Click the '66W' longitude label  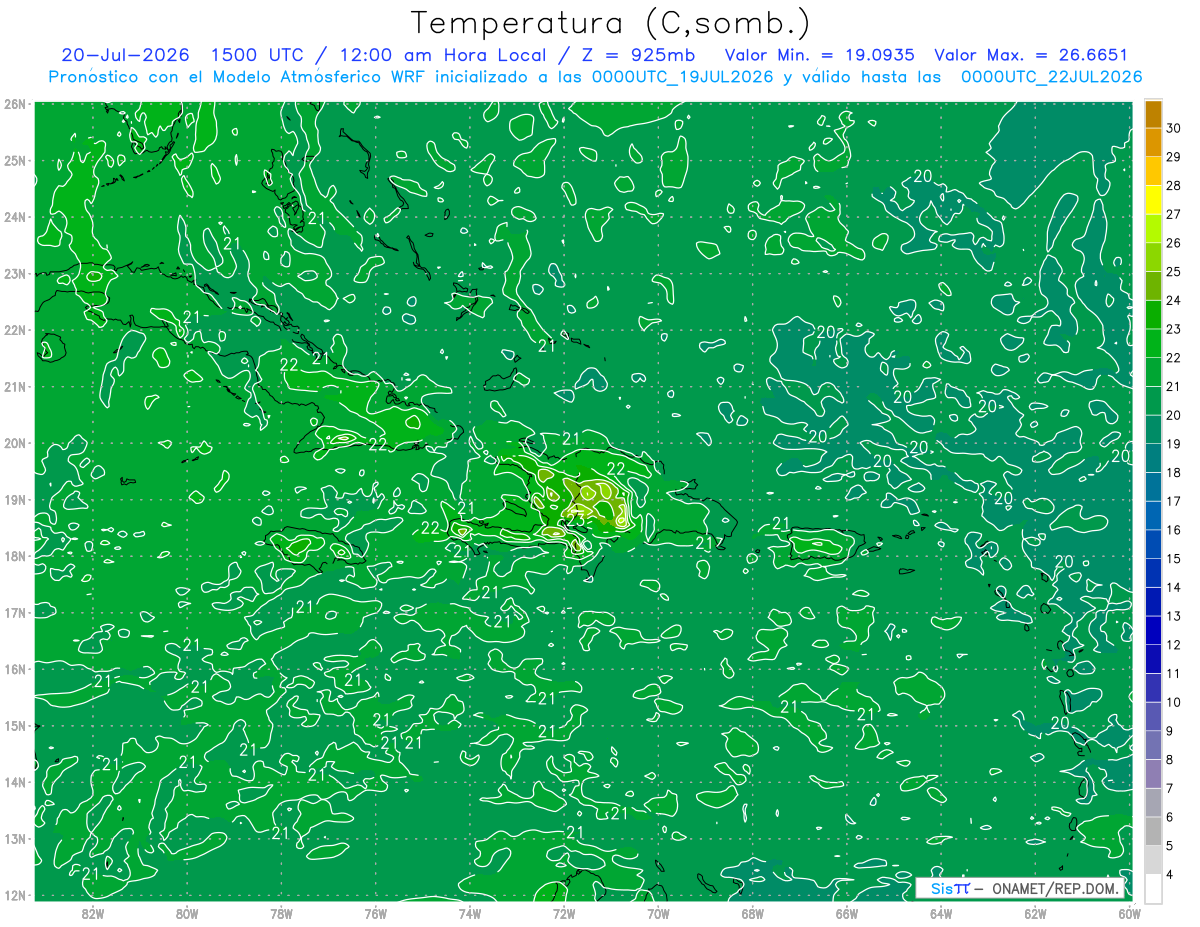click(x=847, y=912)
